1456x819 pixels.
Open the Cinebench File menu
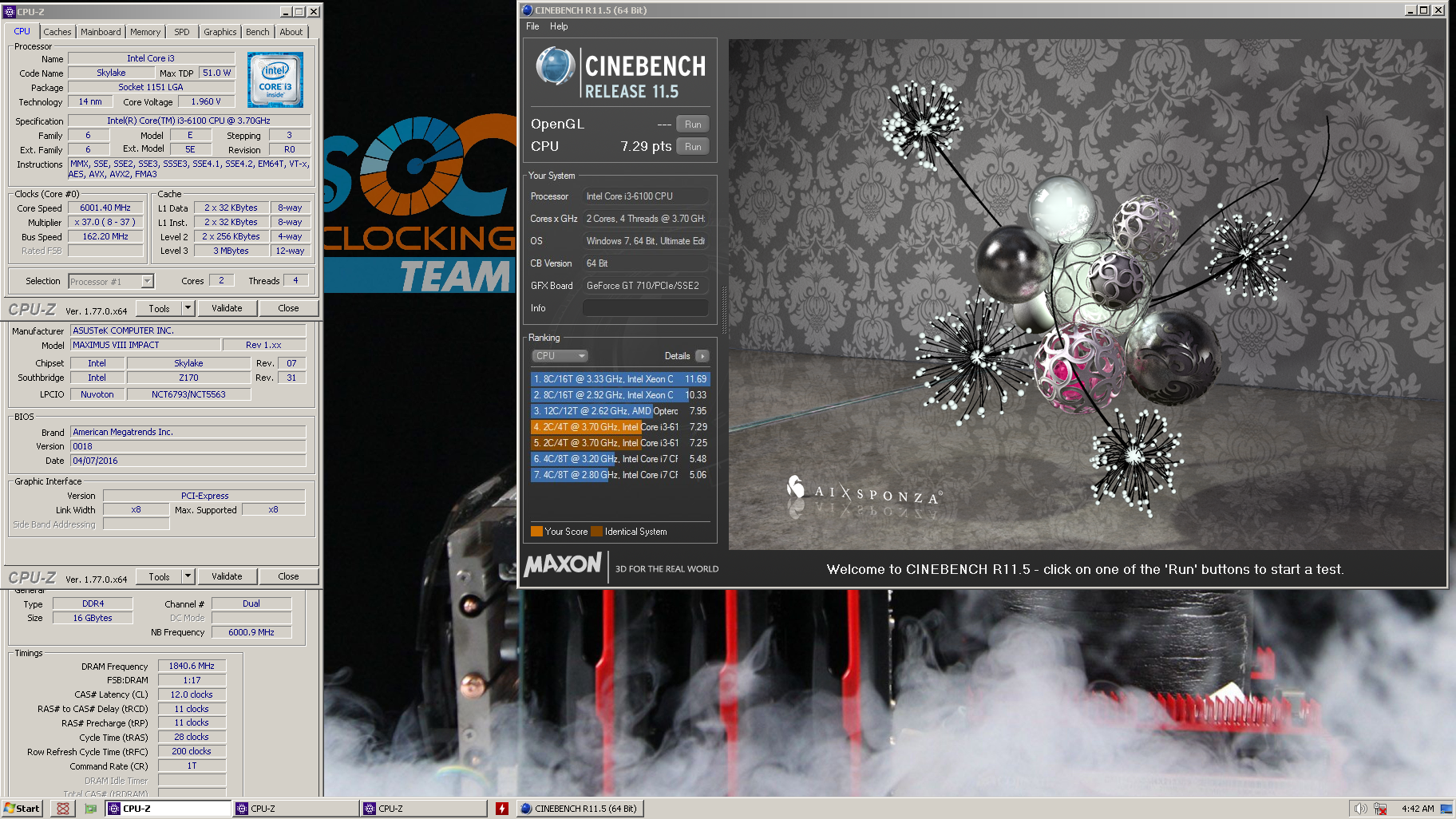coord(532,26)
